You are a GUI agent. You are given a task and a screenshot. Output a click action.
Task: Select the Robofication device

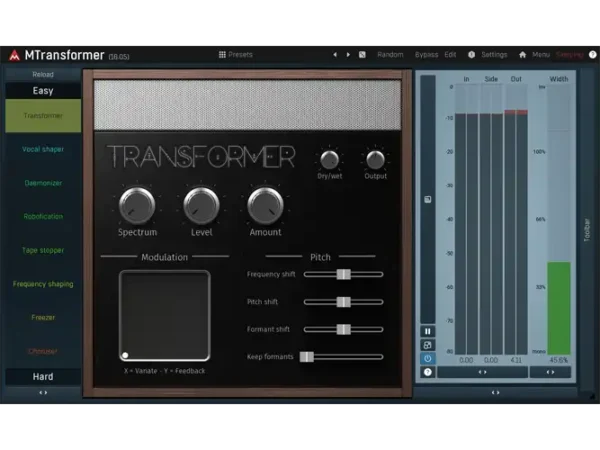pyautogui.click(x=43, y=217)
